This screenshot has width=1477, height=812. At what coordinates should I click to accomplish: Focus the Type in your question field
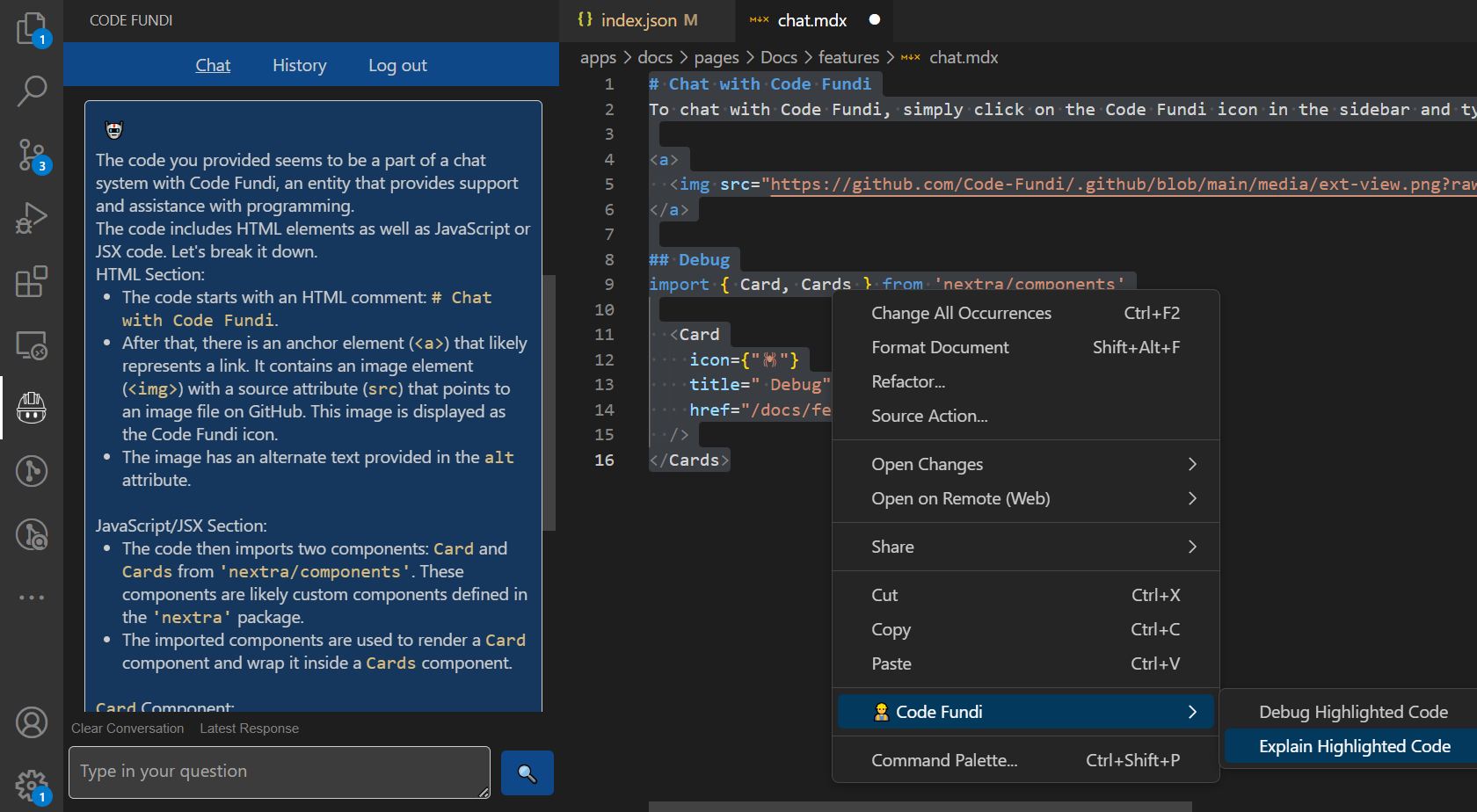(280, 772)
